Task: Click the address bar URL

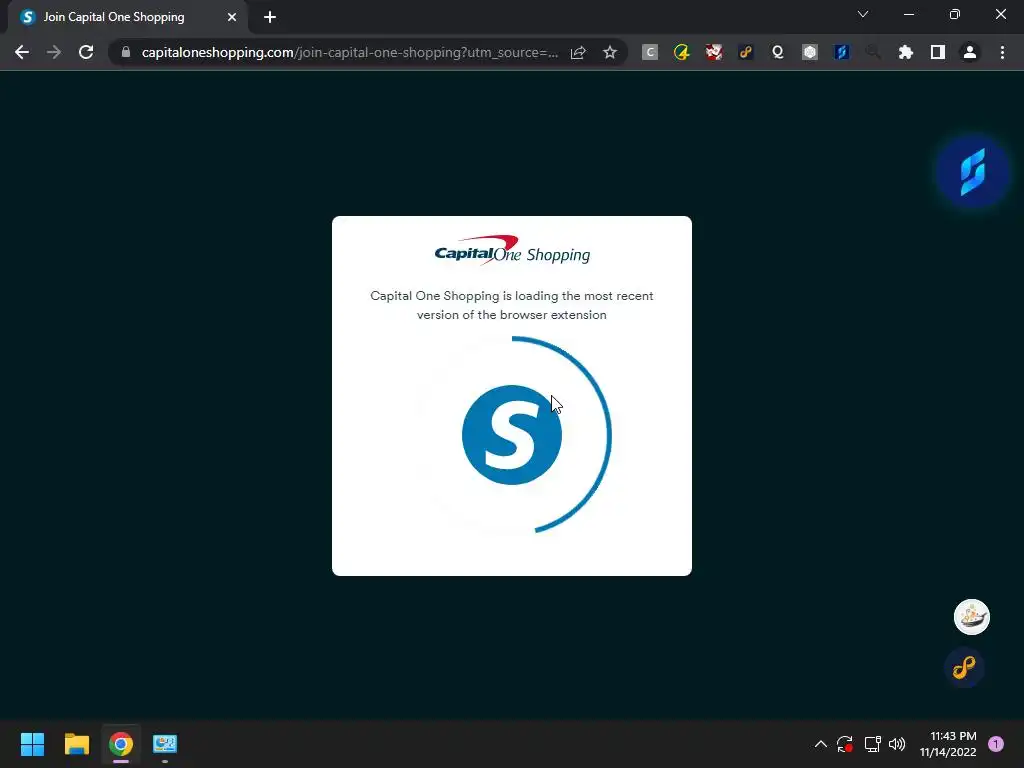Action: click(x=349, y=52)
